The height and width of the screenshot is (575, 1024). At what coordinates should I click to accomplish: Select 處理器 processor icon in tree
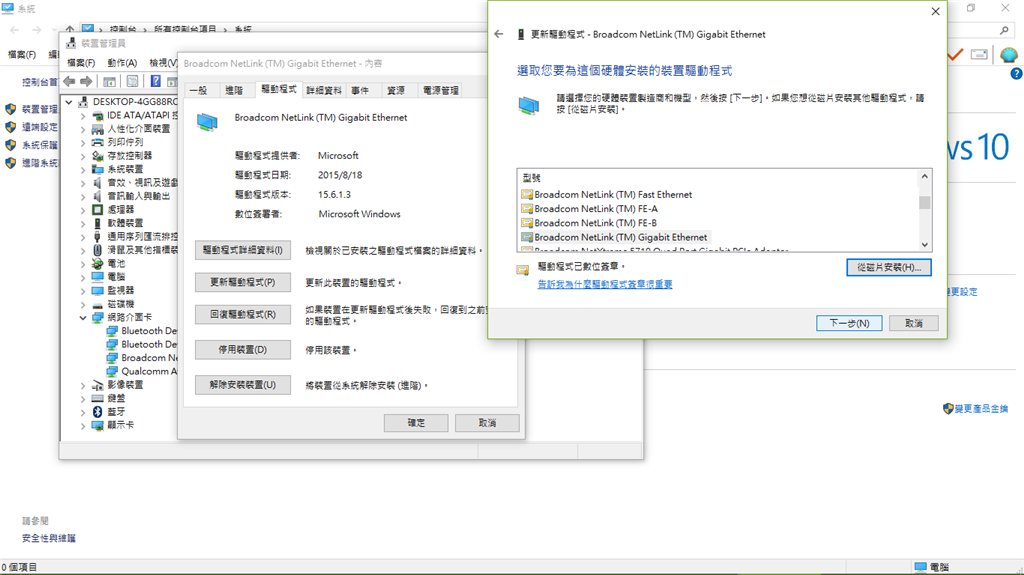97,210
